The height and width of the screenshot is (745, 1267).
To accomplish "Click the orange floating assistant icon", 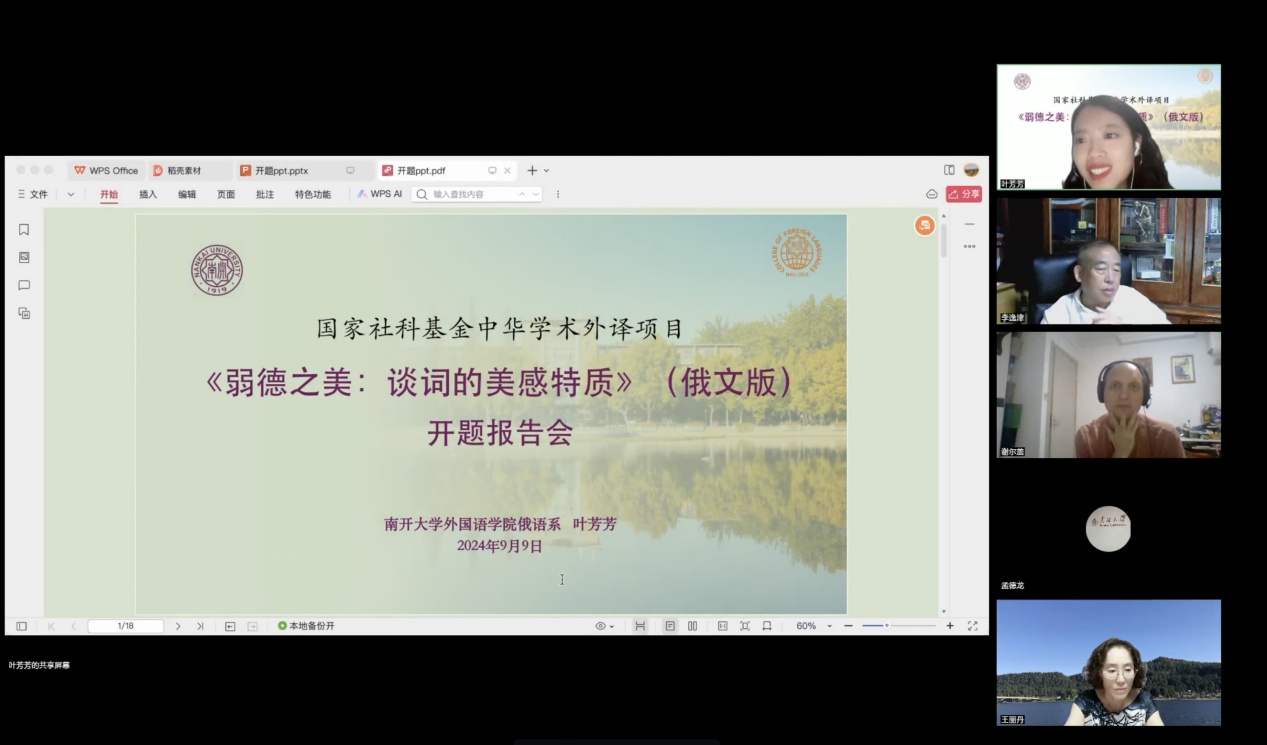I will [x=925, y=226].
